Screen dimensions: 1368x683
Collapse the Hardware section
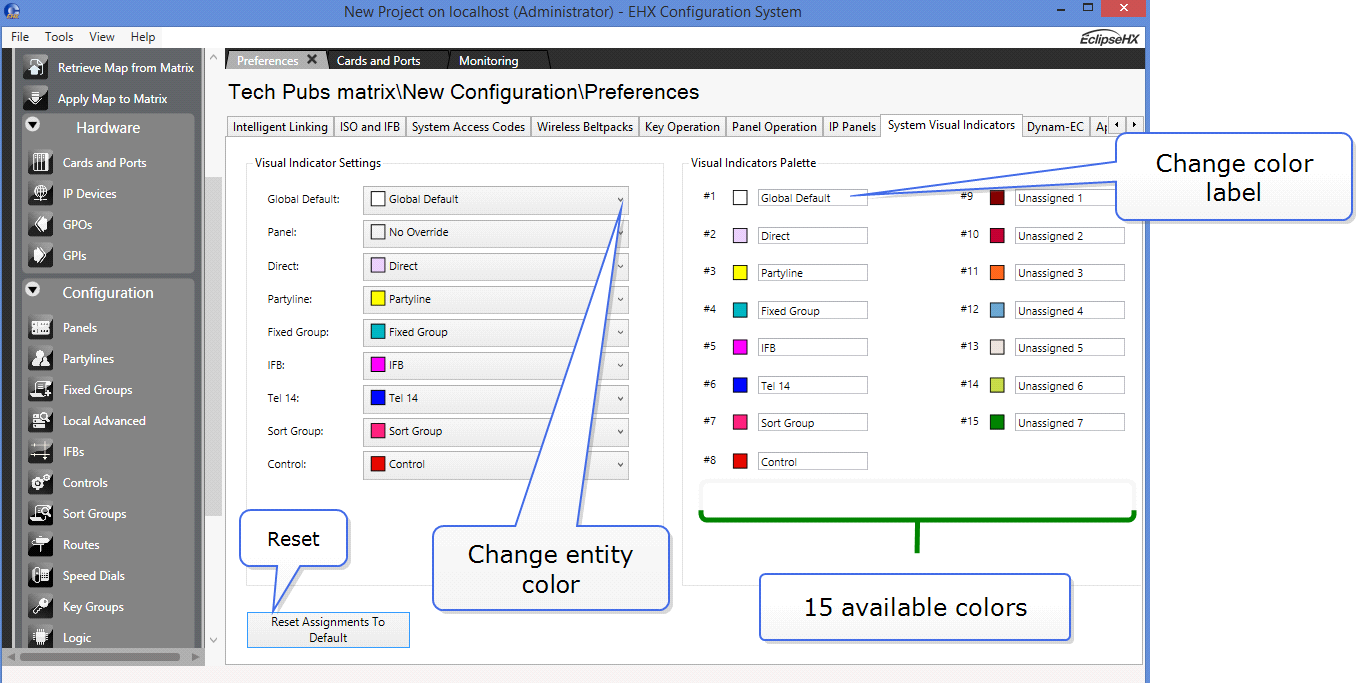[x=33, y=125]
